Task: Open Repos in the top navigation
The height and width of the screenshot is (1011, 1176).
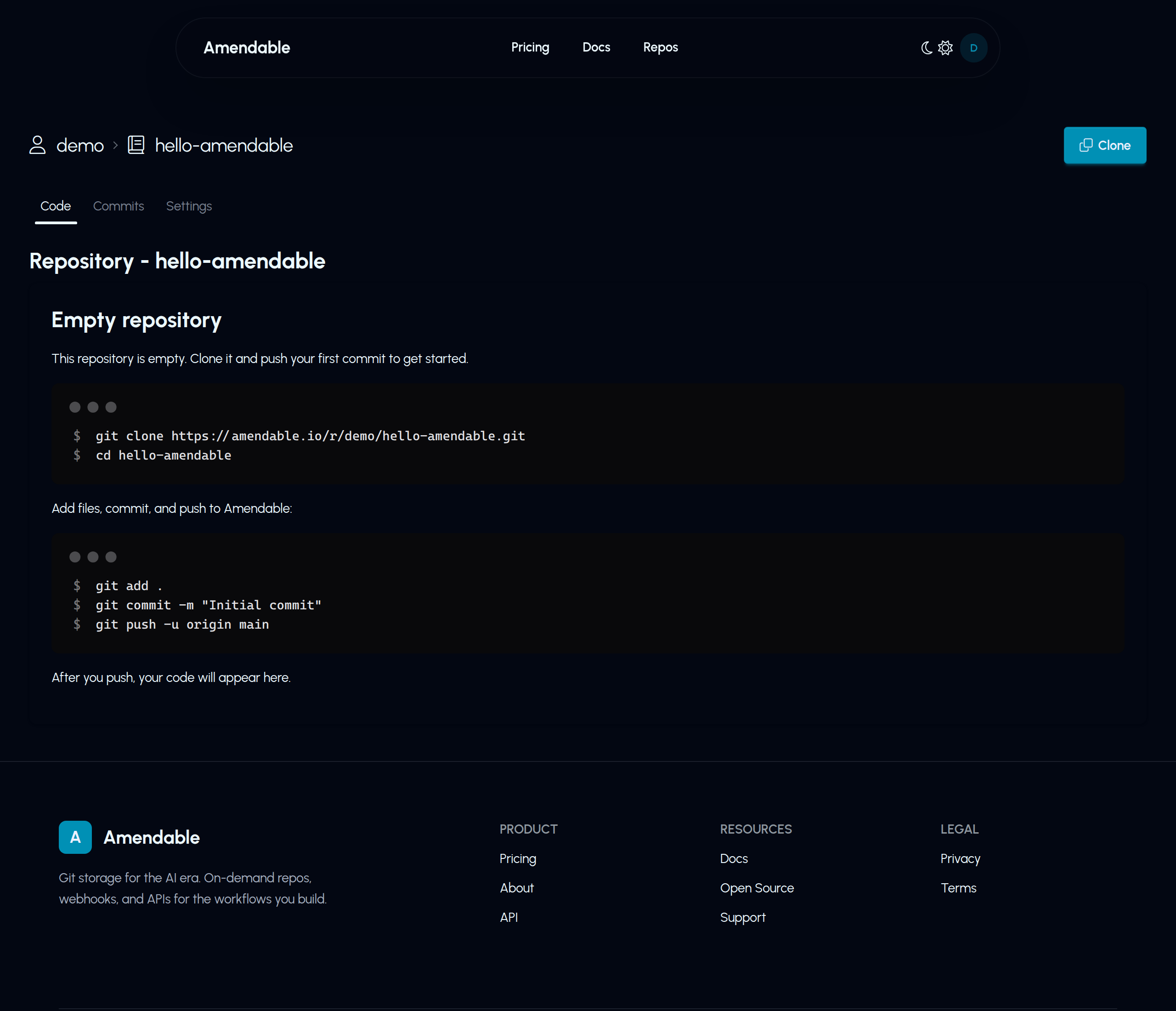Action: coord(660,47)
